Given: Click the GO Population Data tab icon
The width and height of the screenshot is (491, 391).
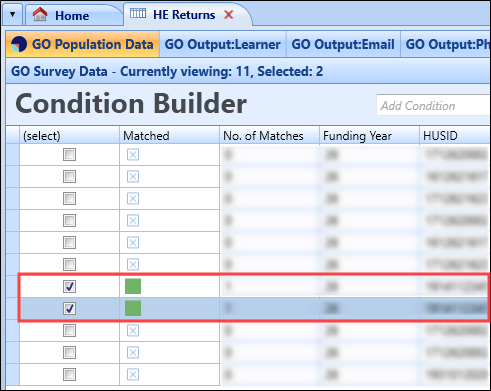Looking at the screenshot, I should click(x=19, y=44).
